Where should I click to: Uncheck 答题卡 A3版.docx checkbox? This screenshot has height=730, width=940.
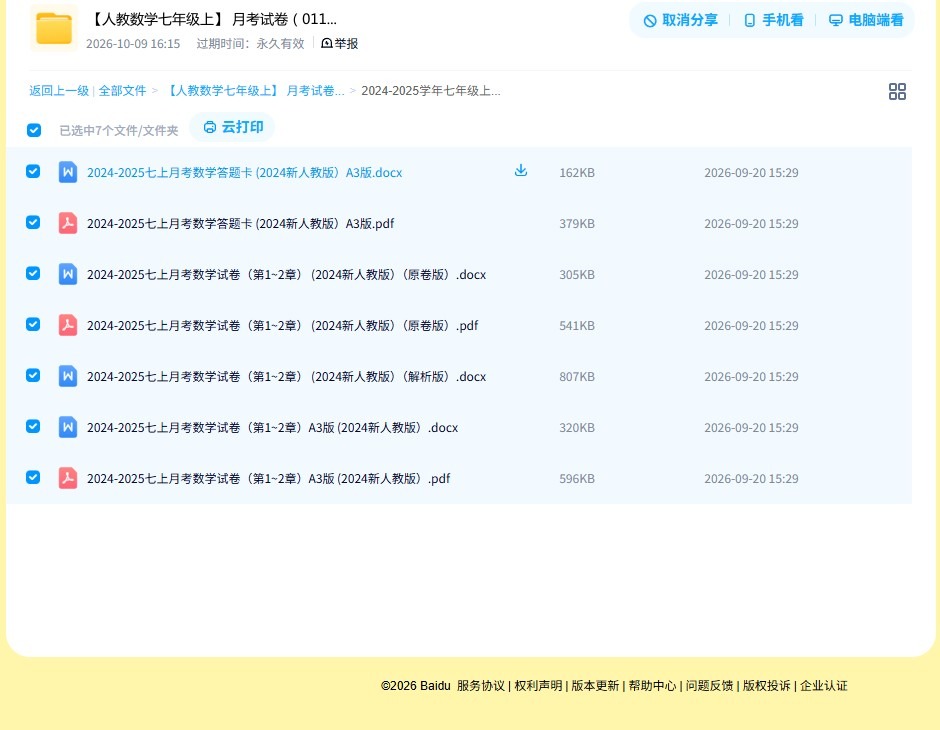[33, 171]
